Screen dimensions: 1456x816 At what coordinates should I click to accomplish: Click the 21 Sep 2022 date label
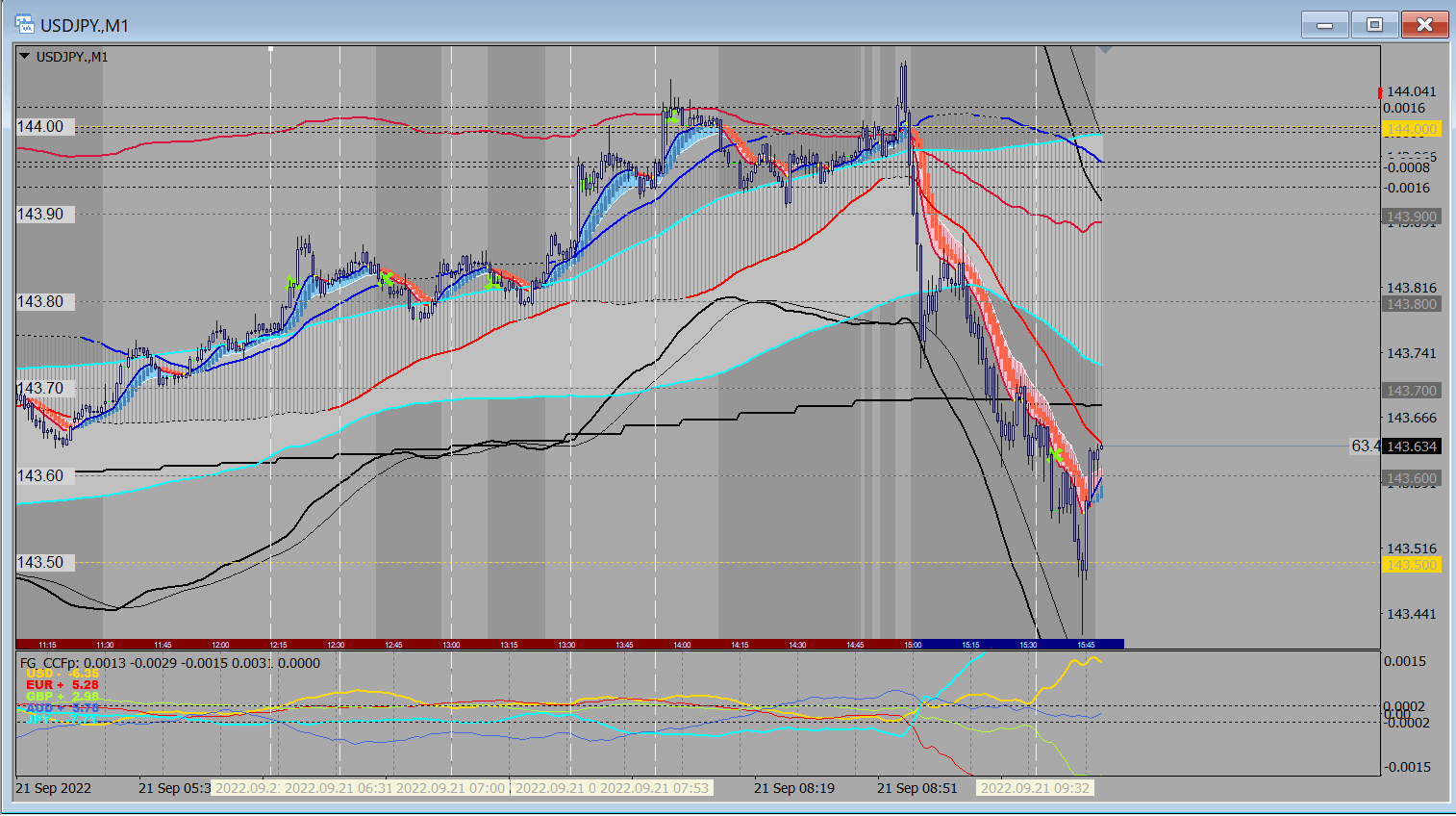coord(54,788)
